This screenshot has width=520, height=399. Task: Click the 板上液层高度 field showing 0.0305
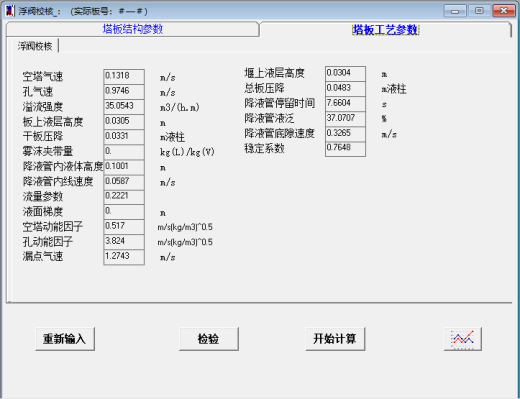[x=124, y=122]
